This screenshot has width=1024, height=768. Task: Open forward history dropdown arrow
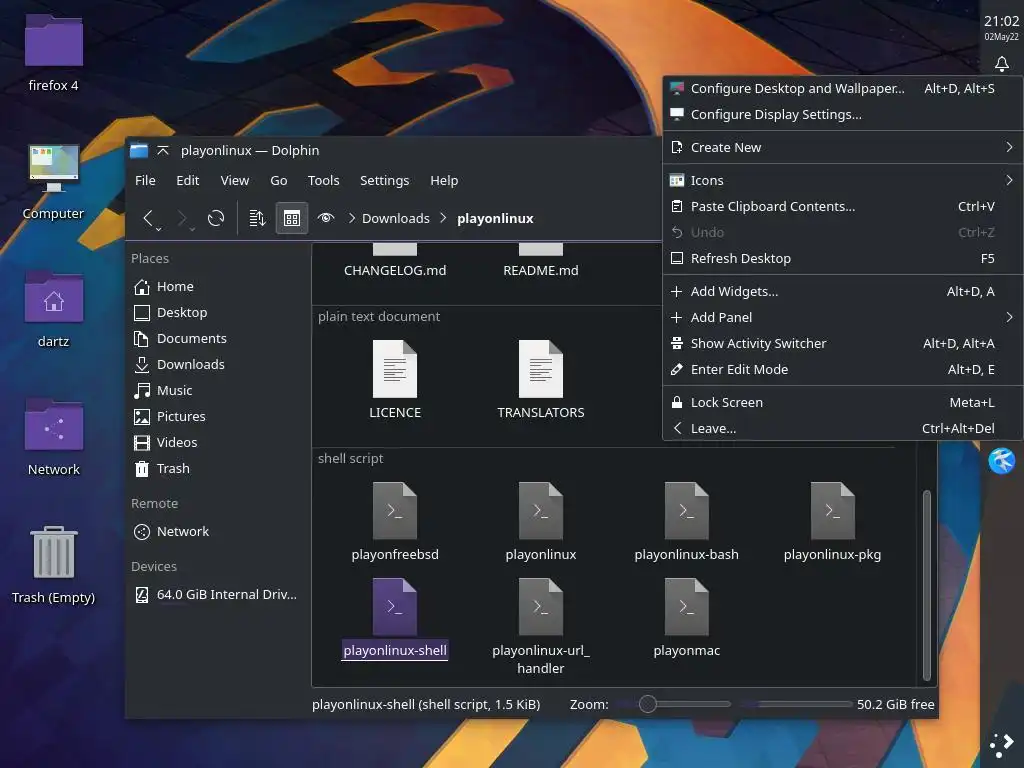pyautogui.click(x=192, y=229)
